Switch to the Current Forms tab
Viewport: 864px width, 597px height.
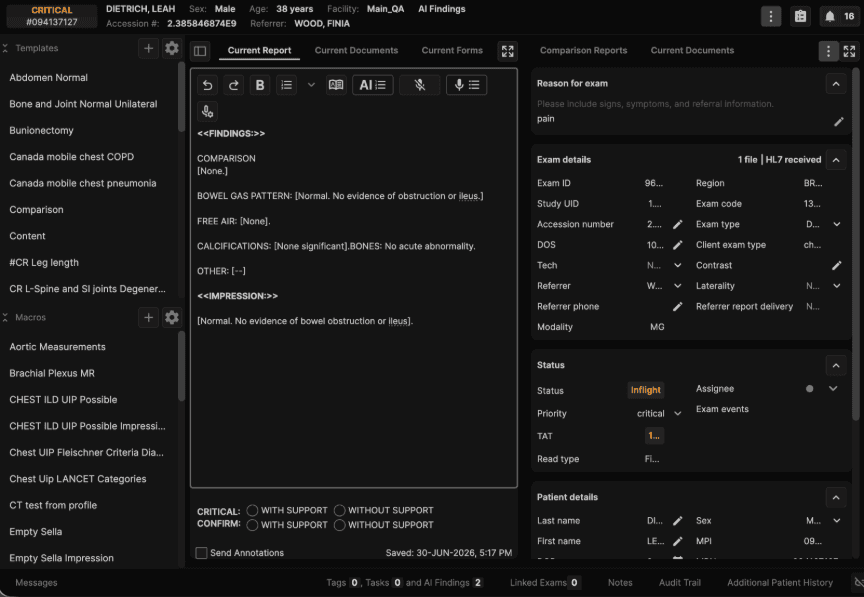point(452,50)
